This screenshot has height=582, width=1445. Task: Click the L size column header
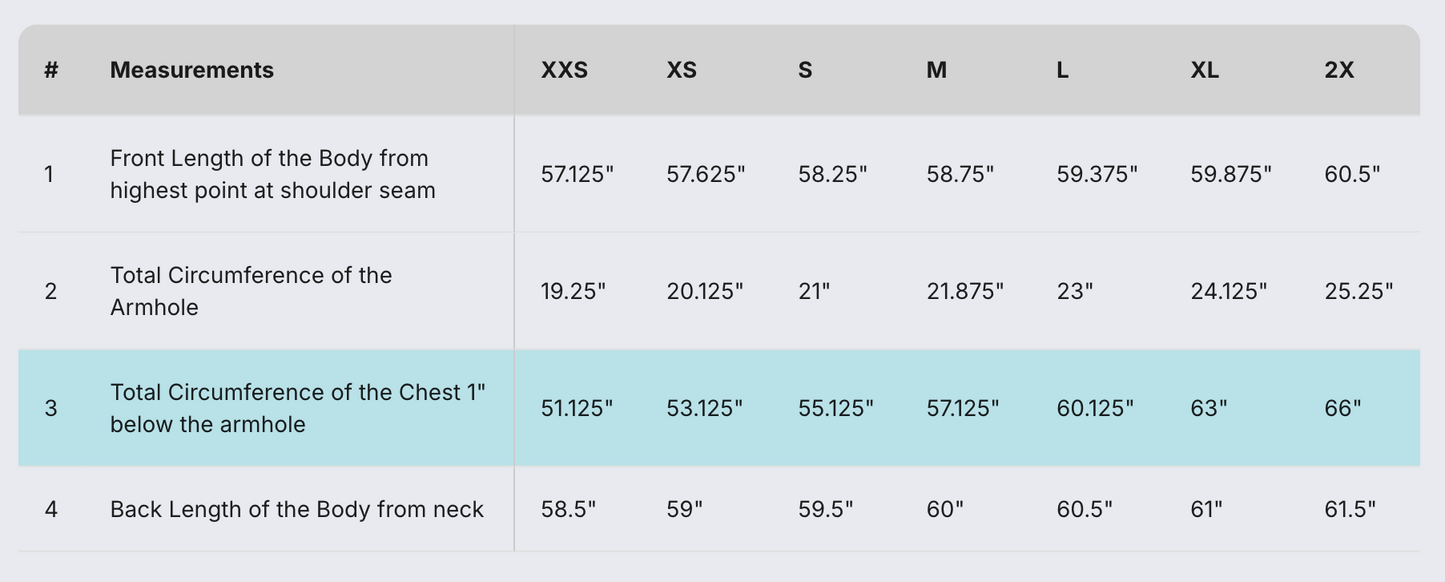pyautogui.click(x=1062, y=70)
